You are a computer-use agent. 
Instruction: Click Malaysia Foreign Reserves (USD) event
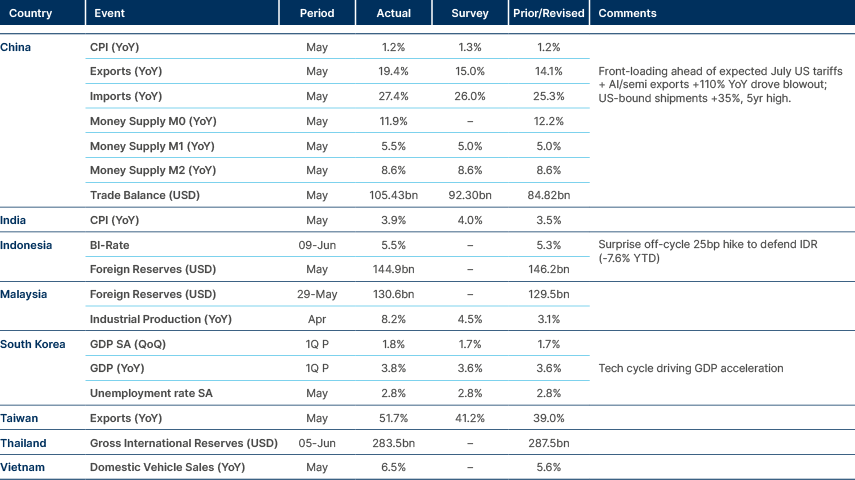point(153,294)
